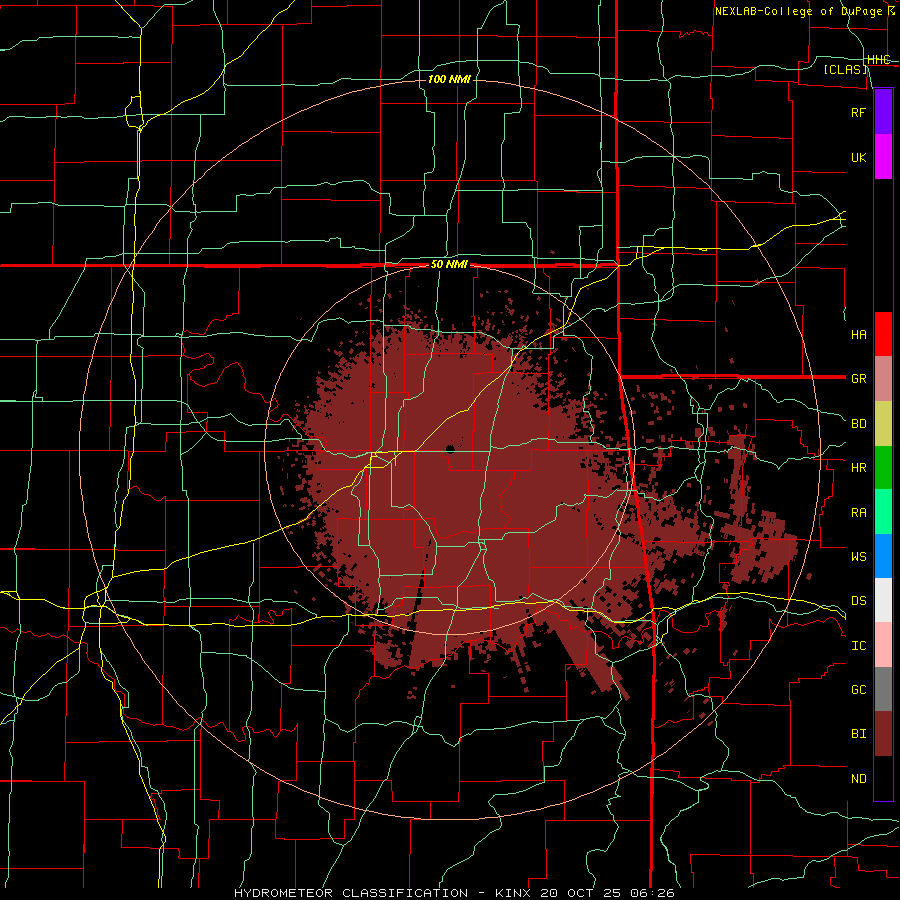The height and width of the screenshot is (900, 900).
Task: Click the white DS legend color swatch
Action: tap(883, 600)
